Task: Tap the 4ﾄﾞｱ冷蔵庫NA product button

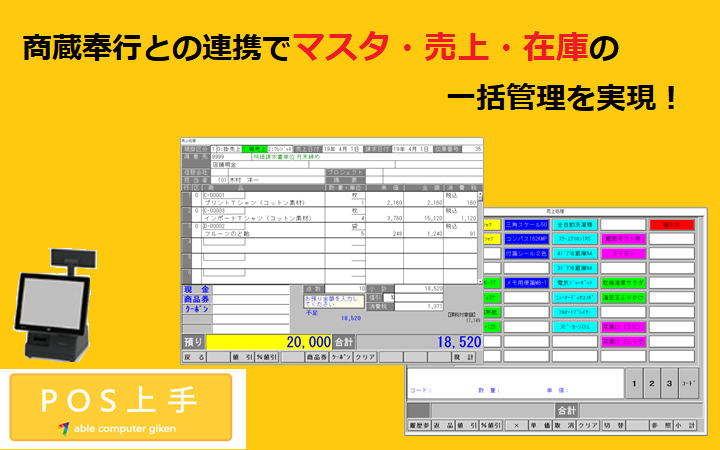Action: click(x=575, y=253)
